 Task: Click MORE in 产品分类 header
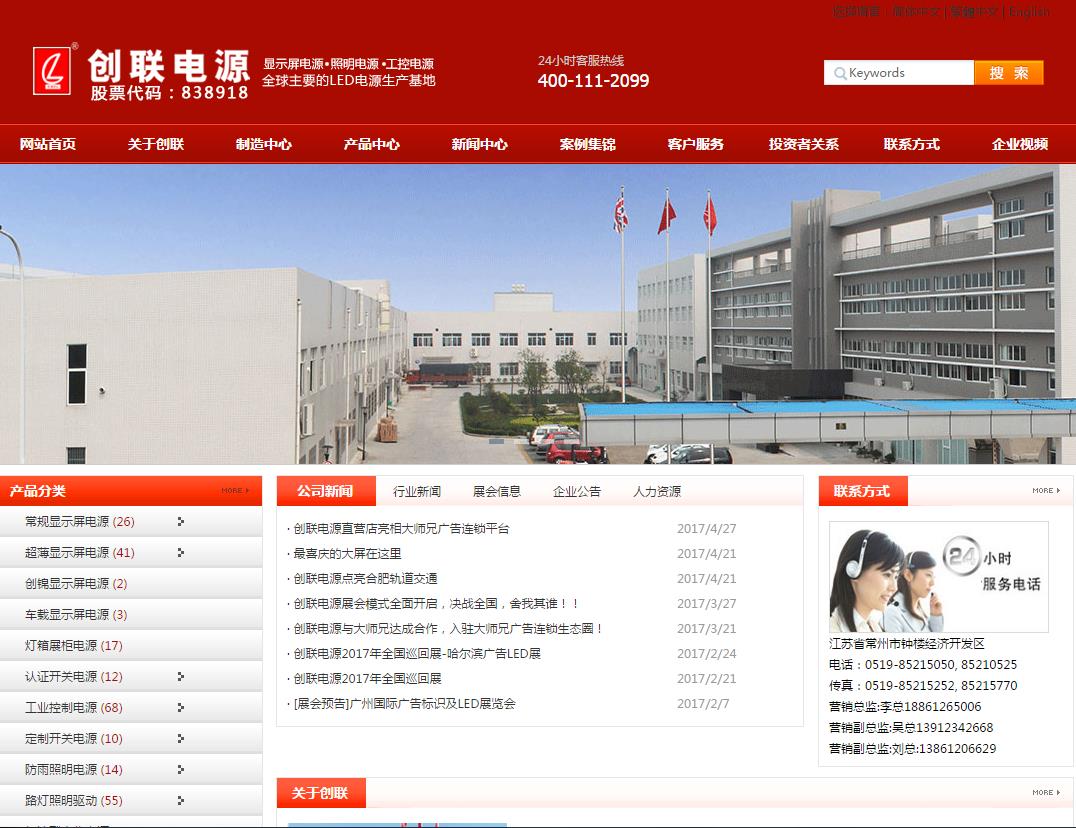click(x=235, y=490)
